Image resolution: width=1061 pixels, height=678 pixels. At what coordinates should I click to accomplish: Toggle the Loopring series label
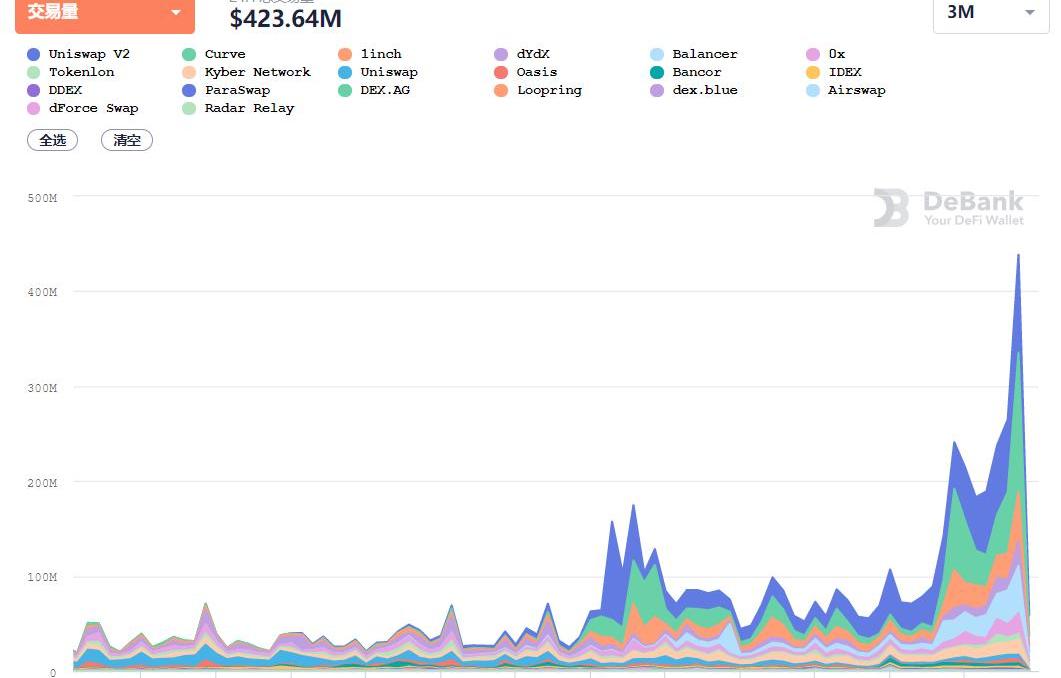tap(549, 90)
